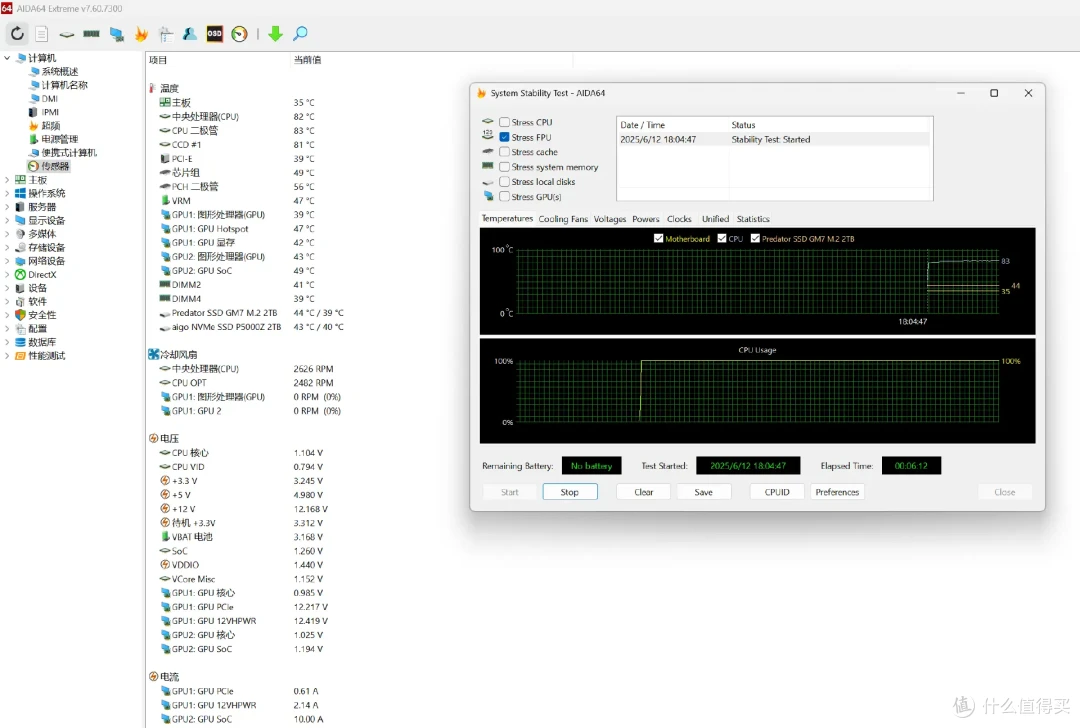Toggle Motherboard graph line checkbox
The width and height of the screenshot is (1080, 728).
pos(658,238)
